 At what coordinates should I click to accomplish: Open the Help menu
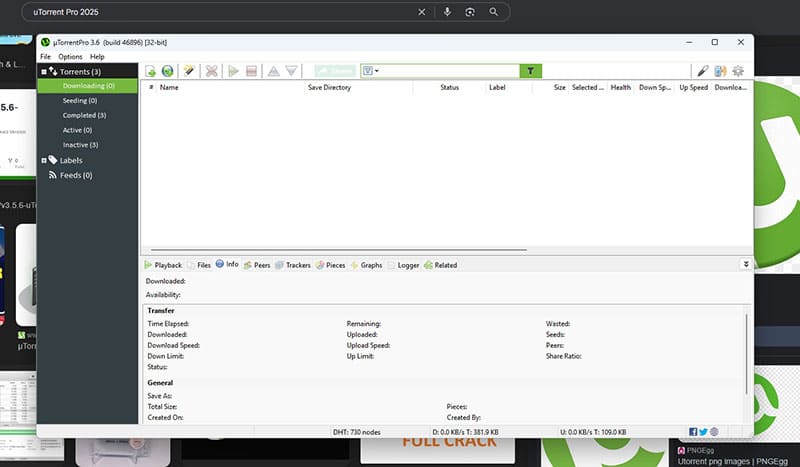(97, 57)
